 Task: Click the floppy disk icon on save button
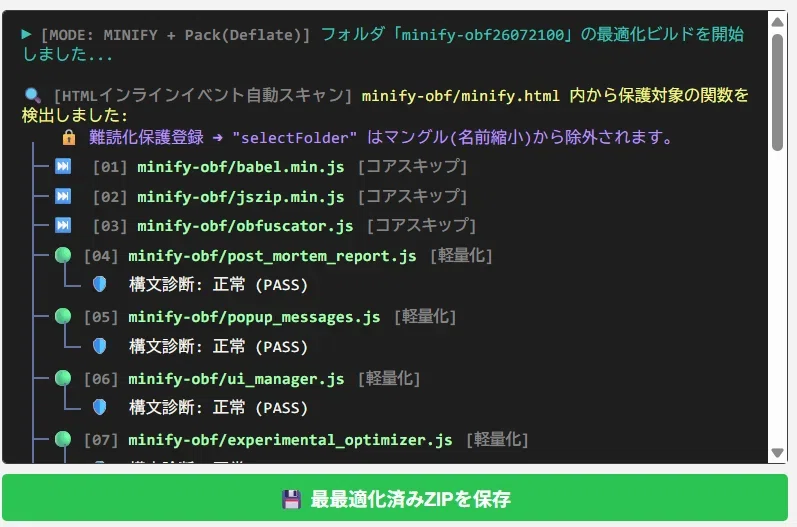(291, 500)
